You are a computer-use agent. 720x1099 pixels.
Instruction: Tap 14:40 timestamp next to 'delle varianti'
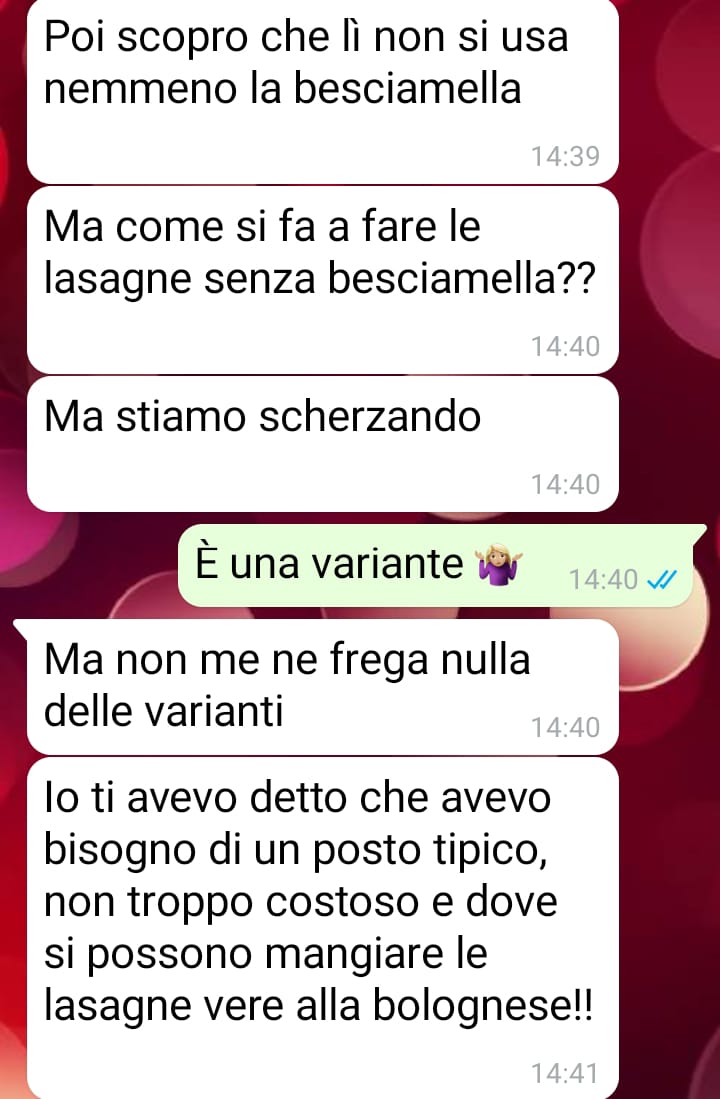(565, 728)
